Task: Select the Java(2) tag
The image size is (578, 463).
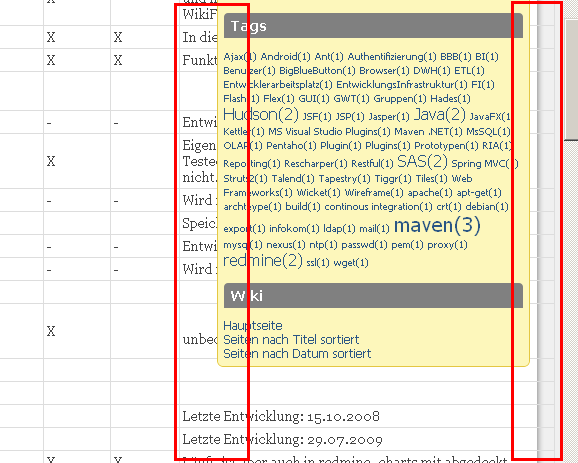Action: click(440, 115)
